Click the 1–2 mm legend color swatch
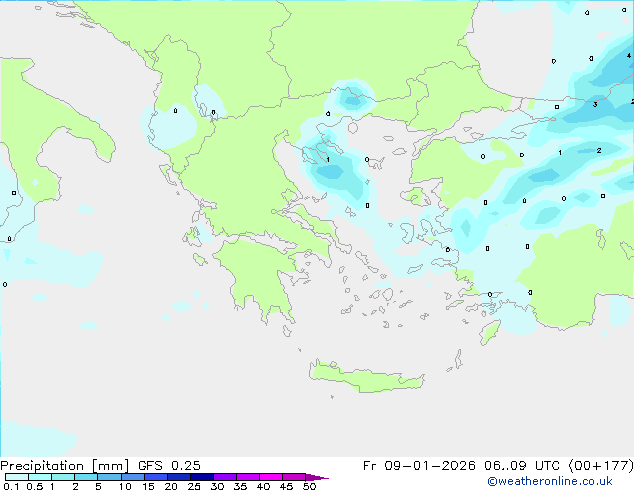The height and width of the screenshot is (490, 634). (63, 477)
